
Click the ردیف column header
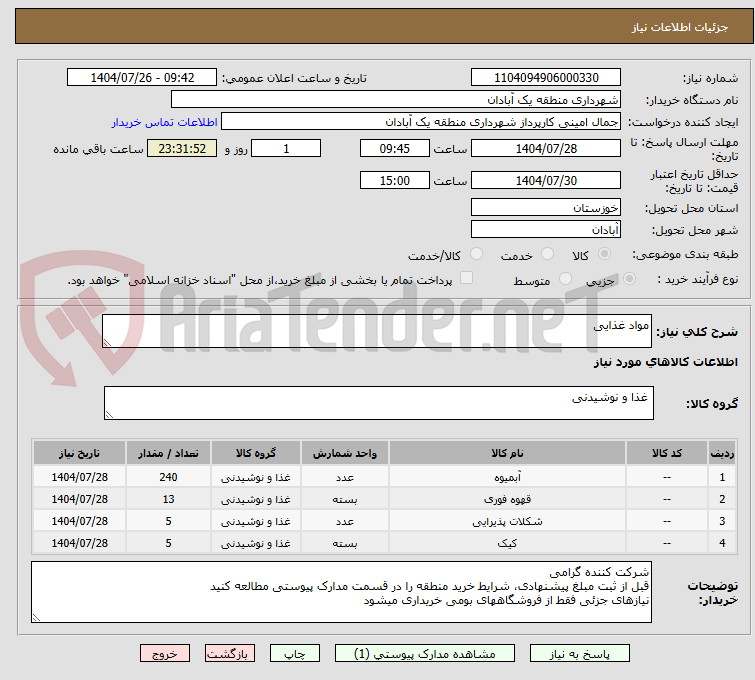pyautogui.click(x=722, y=453)
